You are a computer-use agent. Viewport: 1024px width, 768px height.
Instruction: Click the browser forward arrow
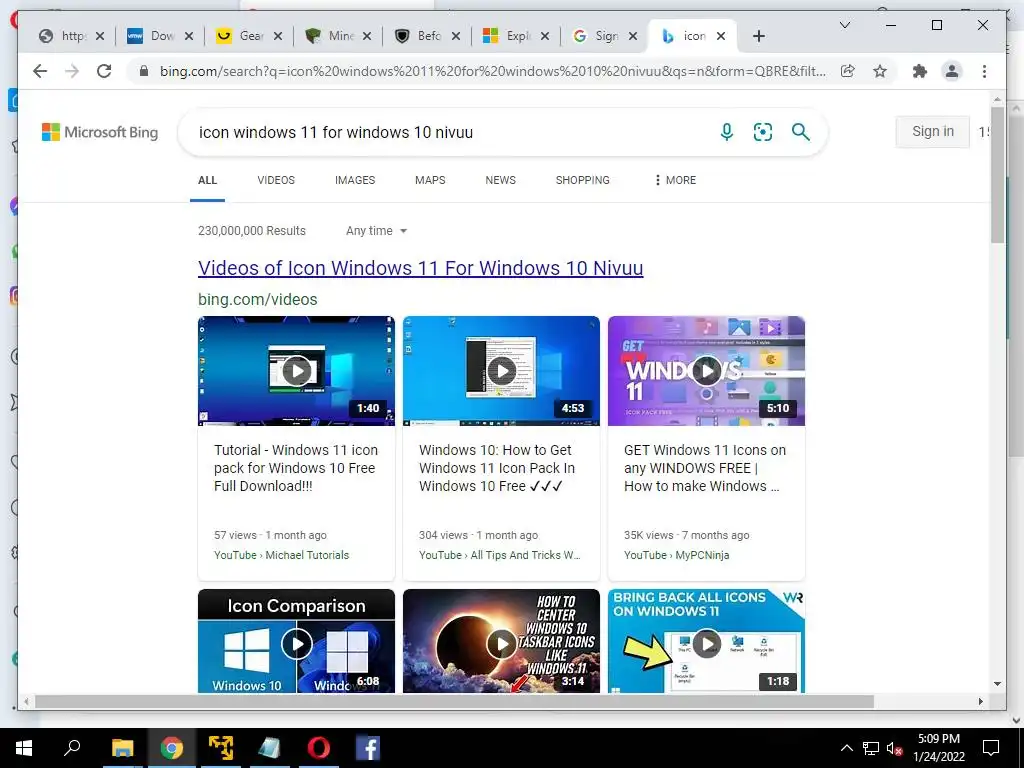click(72, 71)
